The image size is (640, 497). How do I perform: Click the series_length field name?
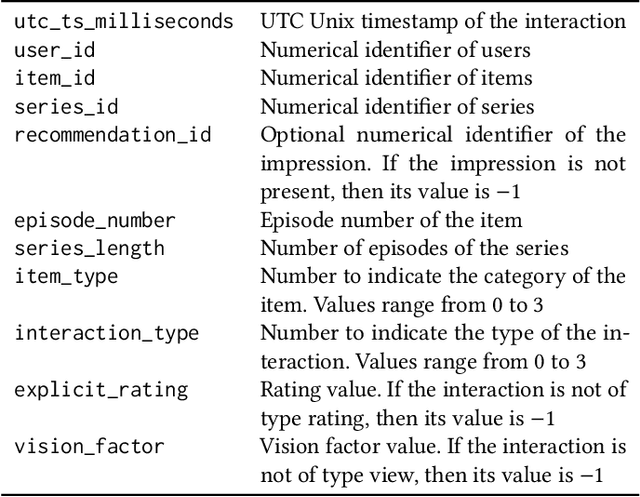click(x=89, y=248)
